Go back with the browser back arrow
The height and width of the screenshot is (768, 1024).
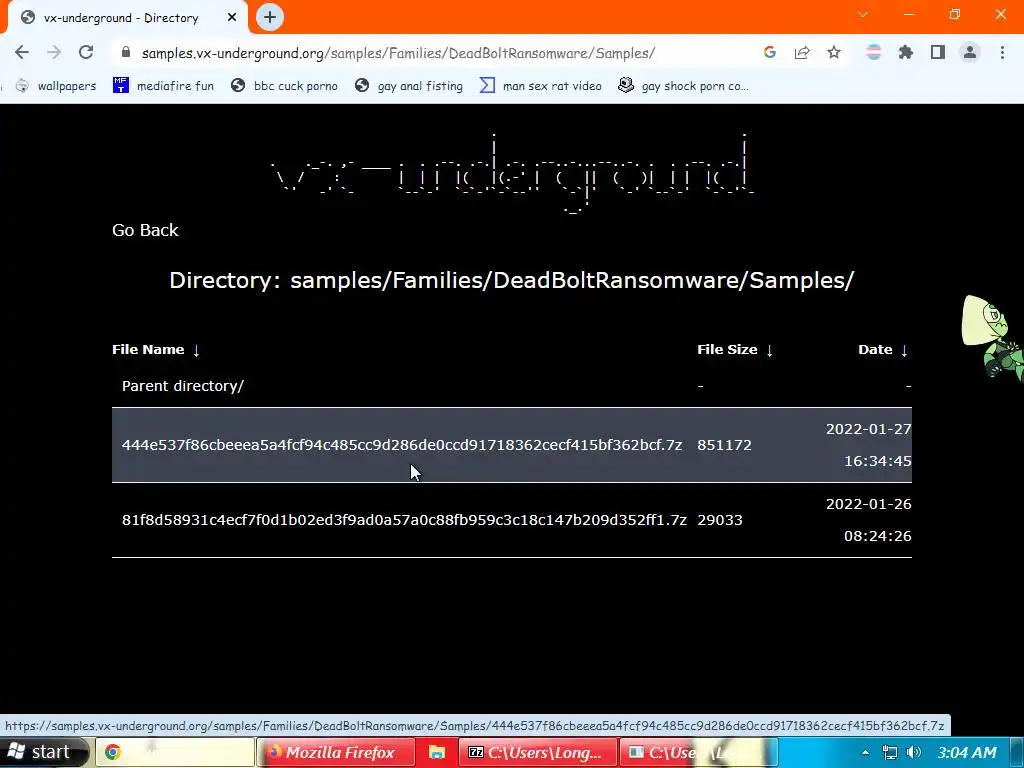coord(22,52)
